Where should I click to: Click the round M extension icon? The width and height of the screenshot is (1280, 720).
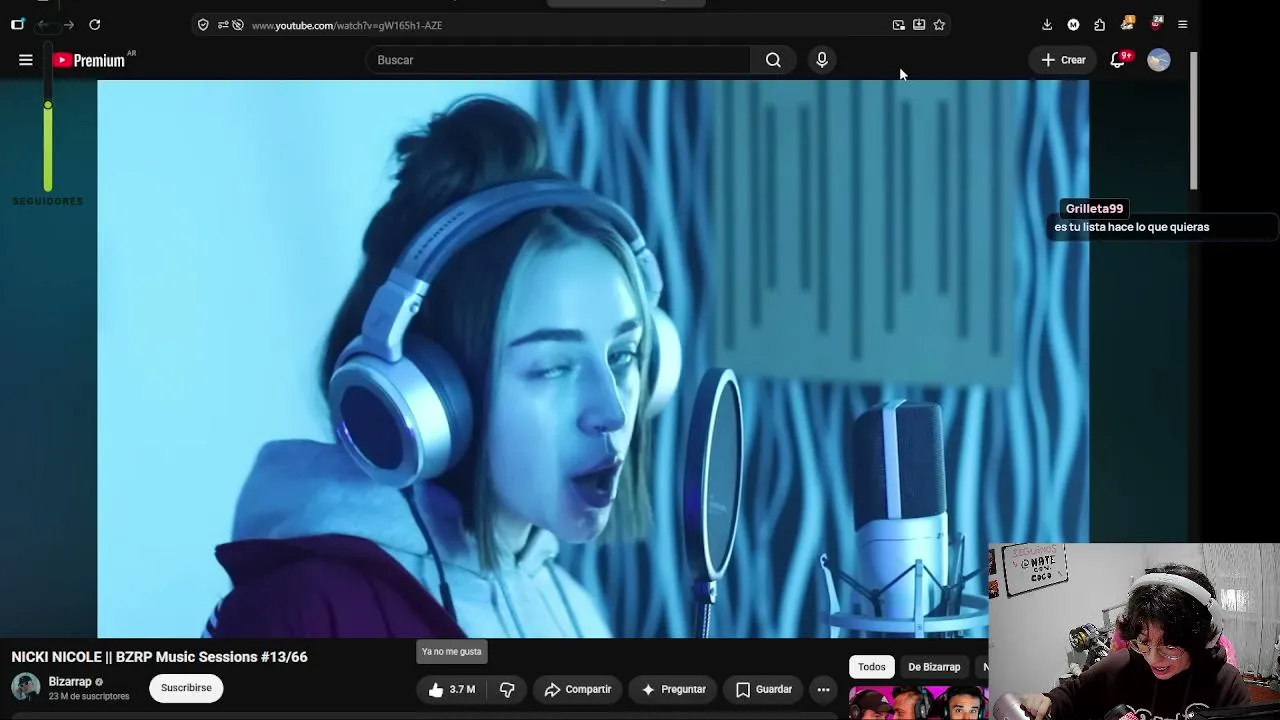(1073, 25)
